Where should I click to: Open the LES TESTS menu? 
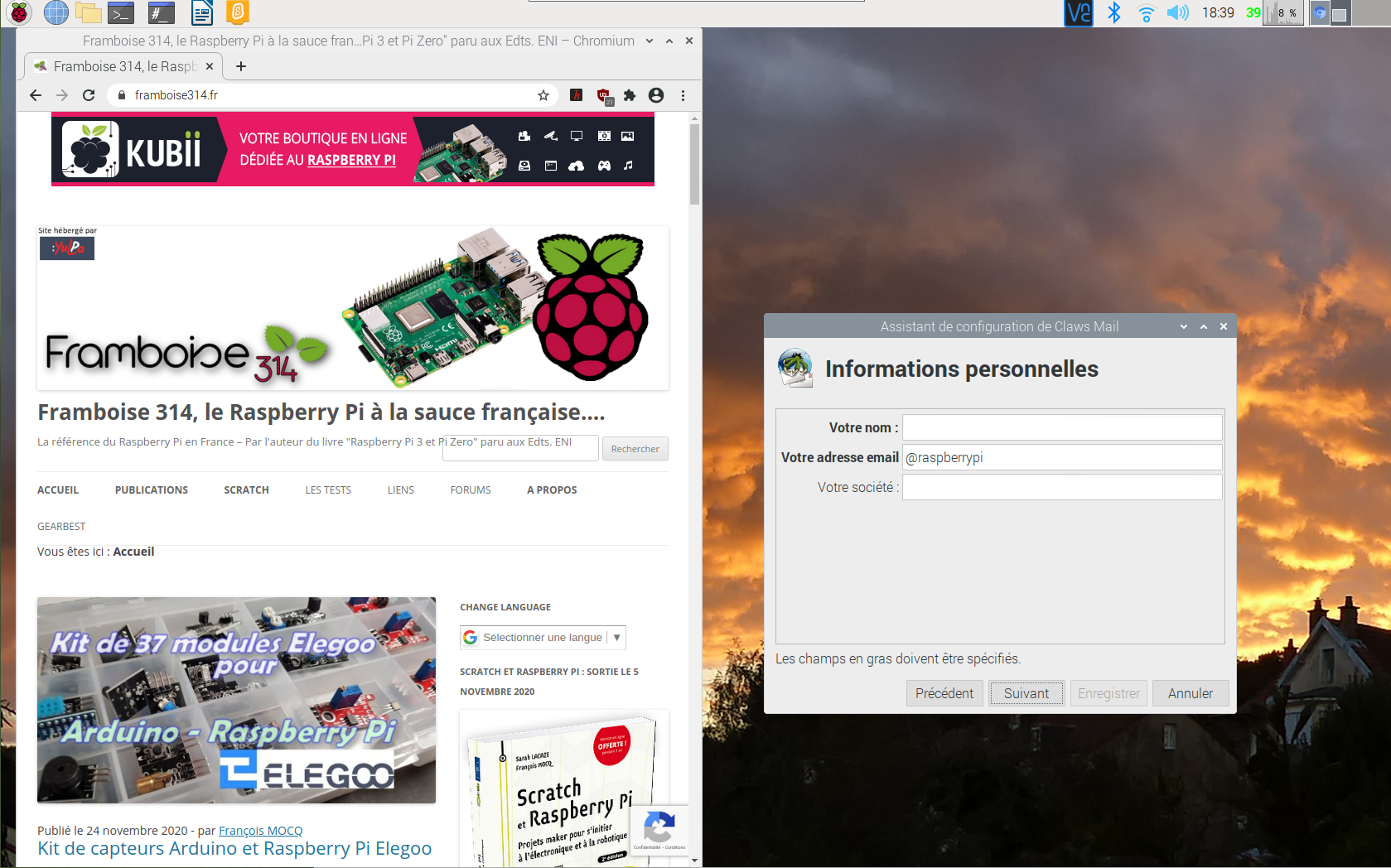coord(328,489)
